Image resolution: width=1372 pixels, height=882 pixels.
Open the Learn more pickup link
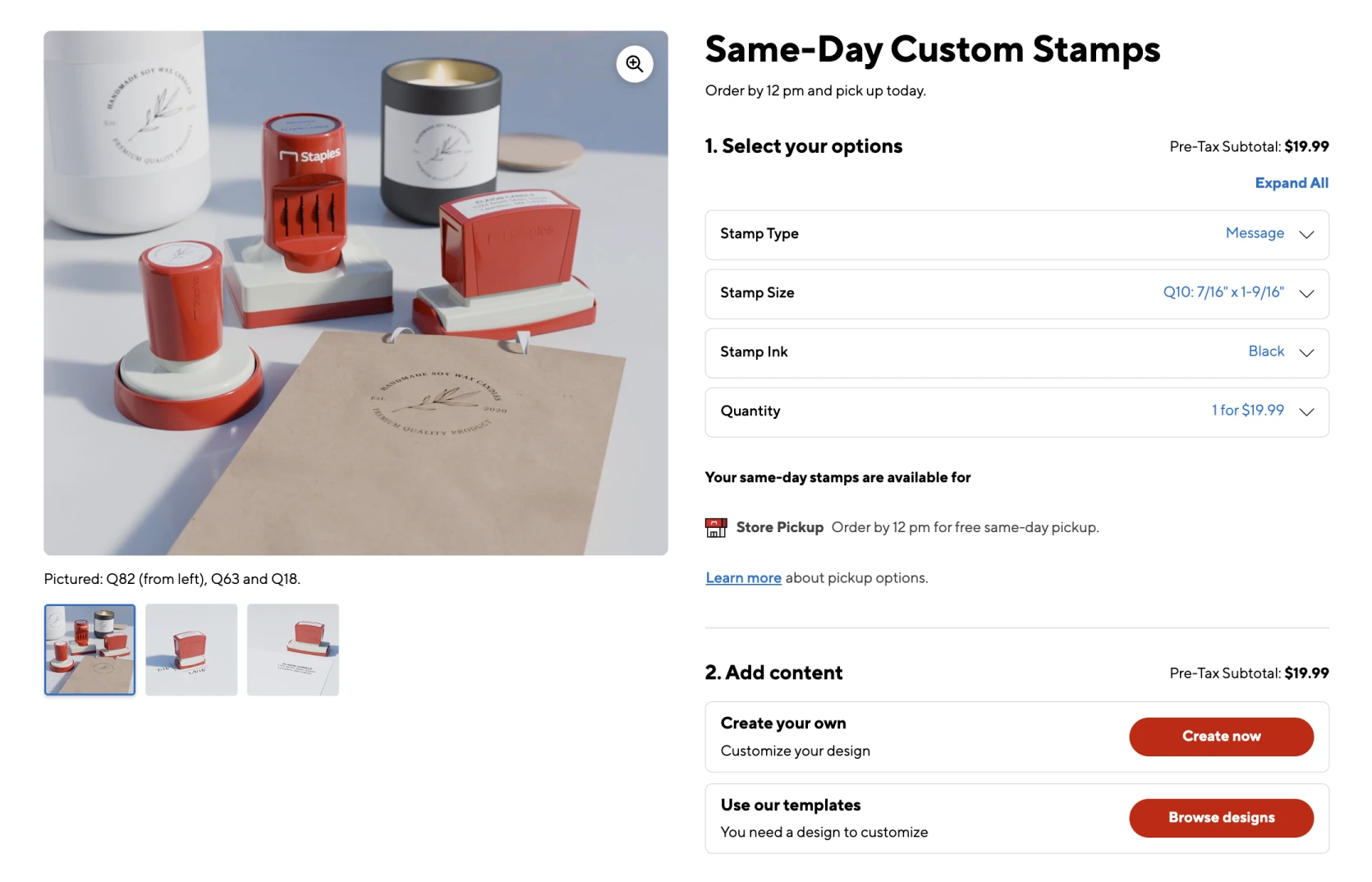coord(743,578)
